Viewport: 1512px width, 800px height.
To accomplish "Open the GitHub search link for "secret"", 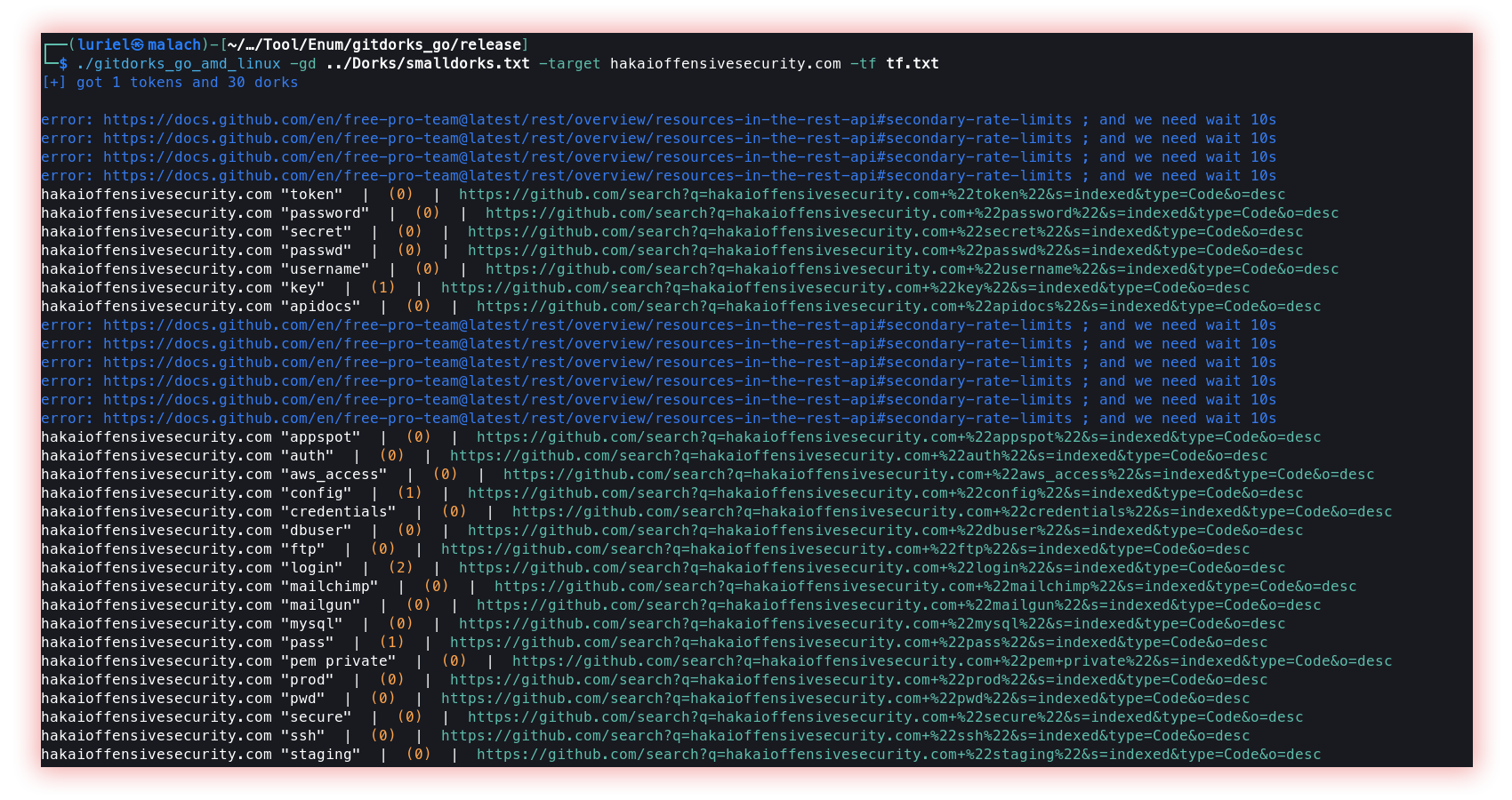I will click(x=885, y=232).
